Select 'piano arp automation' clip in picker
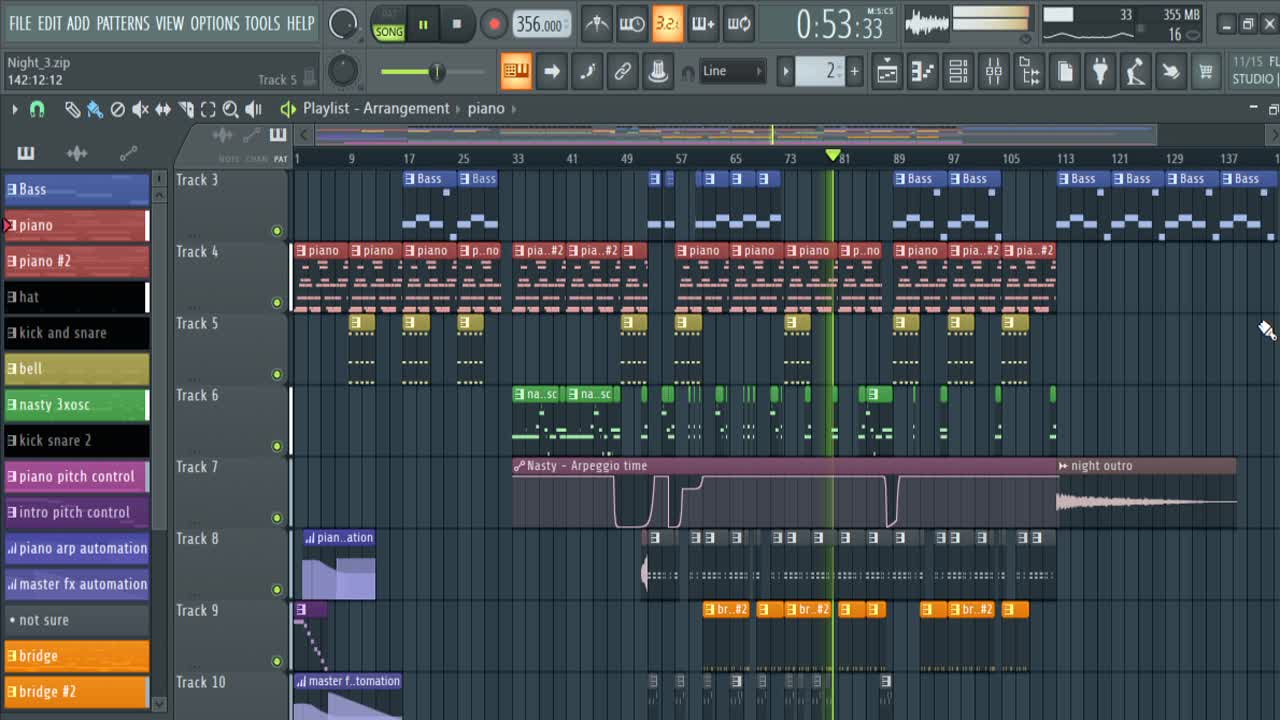Image resolution: width=1280 pixels, height=720 pixels. (x=76, y=548)
